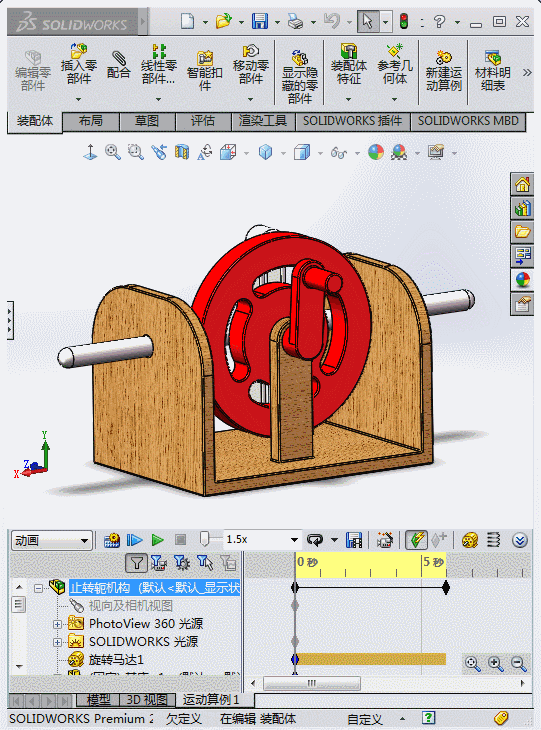Click the New document icon
The width and height of the screenshot is (541, 730).
click(x=187, y=21)
